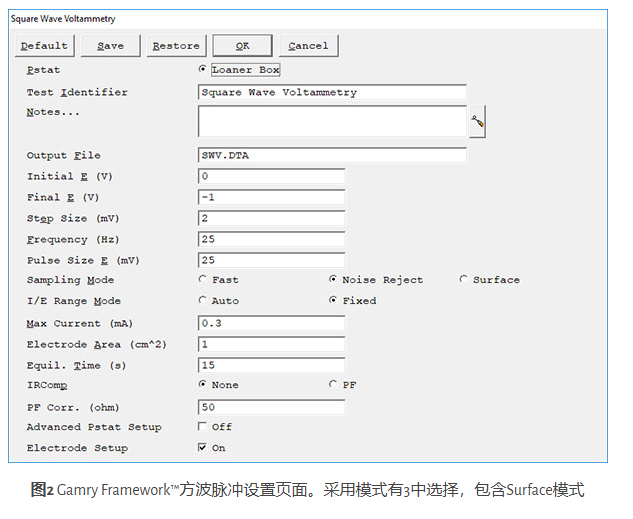The height and width of the screenshot is (519, 633).
Task: Set I/E Range Mode to Auto
Action: (x=202, y=300)
